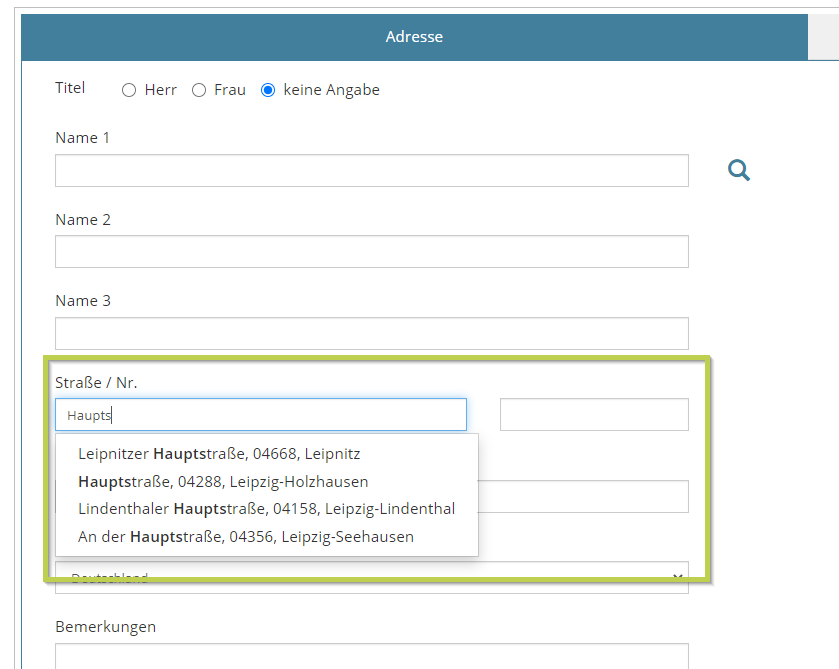839x669 pixels.
Task: Open the Adresse tab
Action: [414, 37]
